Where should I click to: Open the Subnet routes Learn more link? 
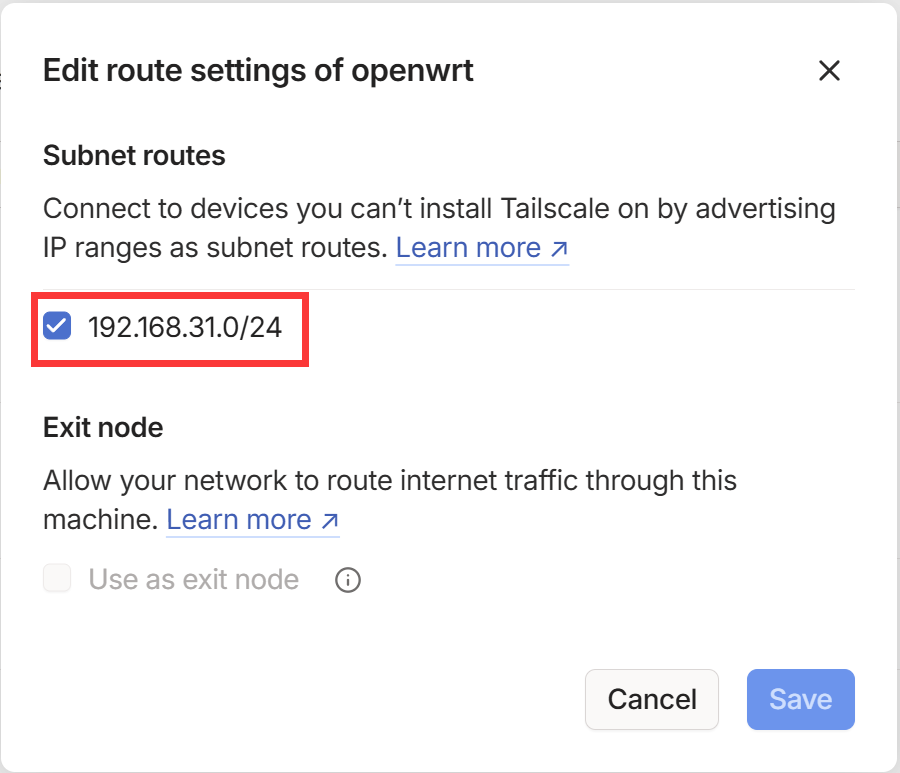click(469, 247)
